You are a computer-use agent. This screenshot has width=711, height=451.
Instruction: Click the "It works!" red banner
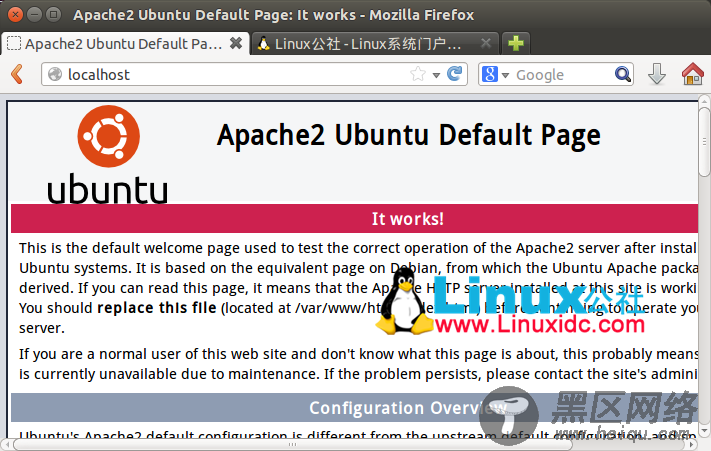click(x=354, y=218)
